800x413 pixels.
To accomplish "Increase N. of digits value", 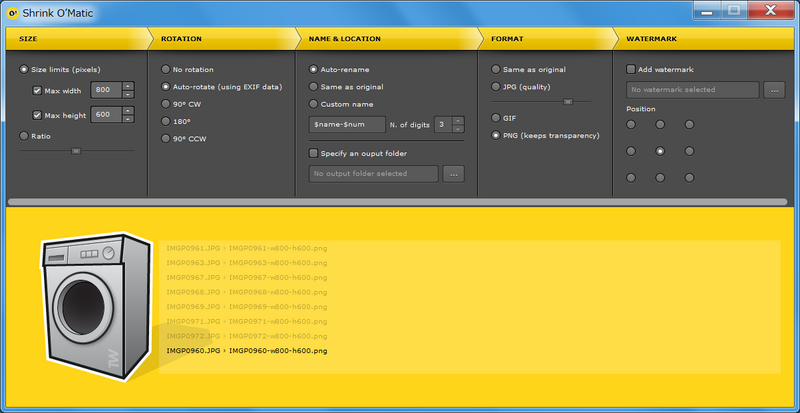I will pos(458,120).
